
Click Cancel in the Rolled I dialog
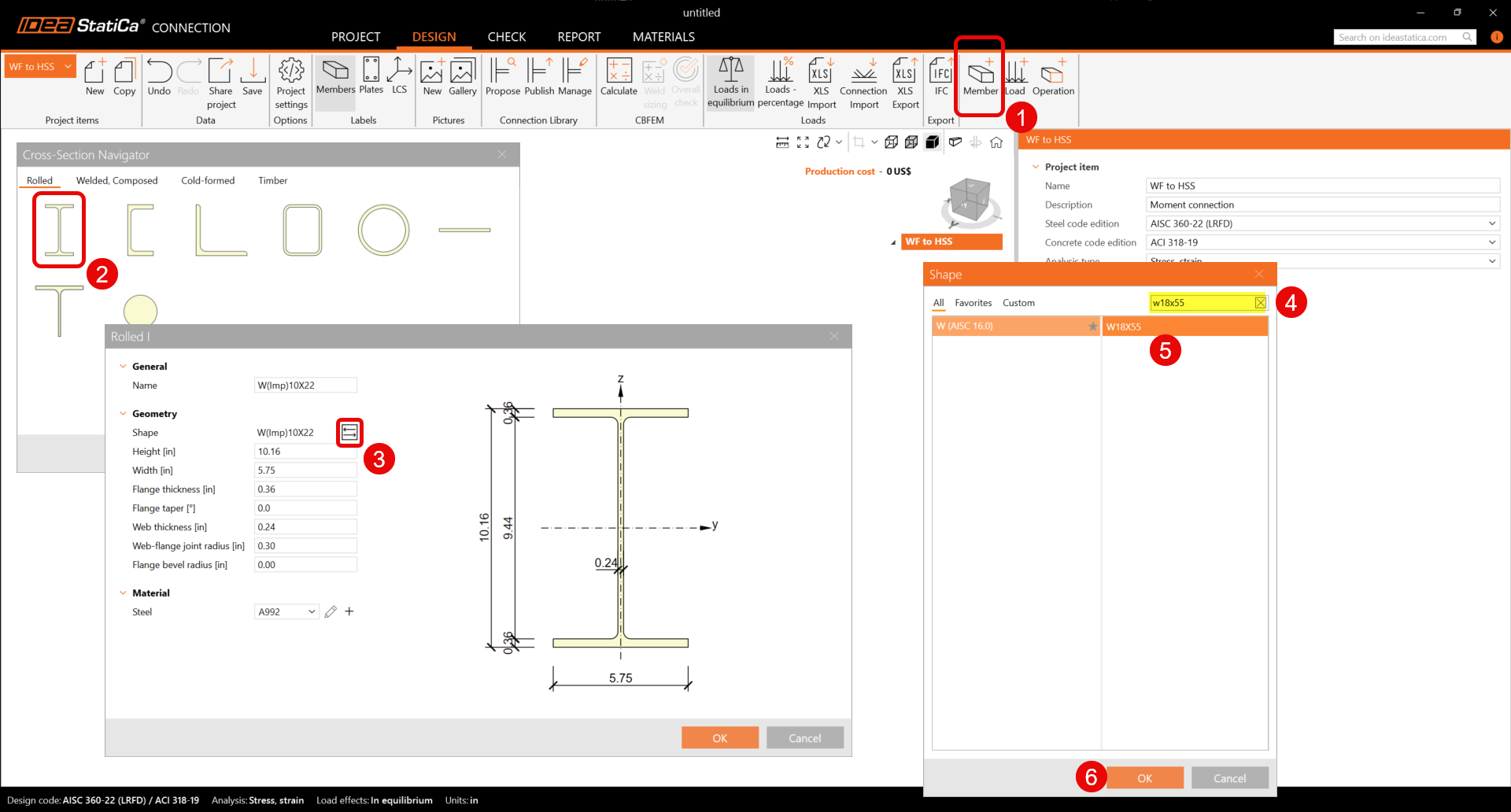pyautogui.click(x=804, y=738)
